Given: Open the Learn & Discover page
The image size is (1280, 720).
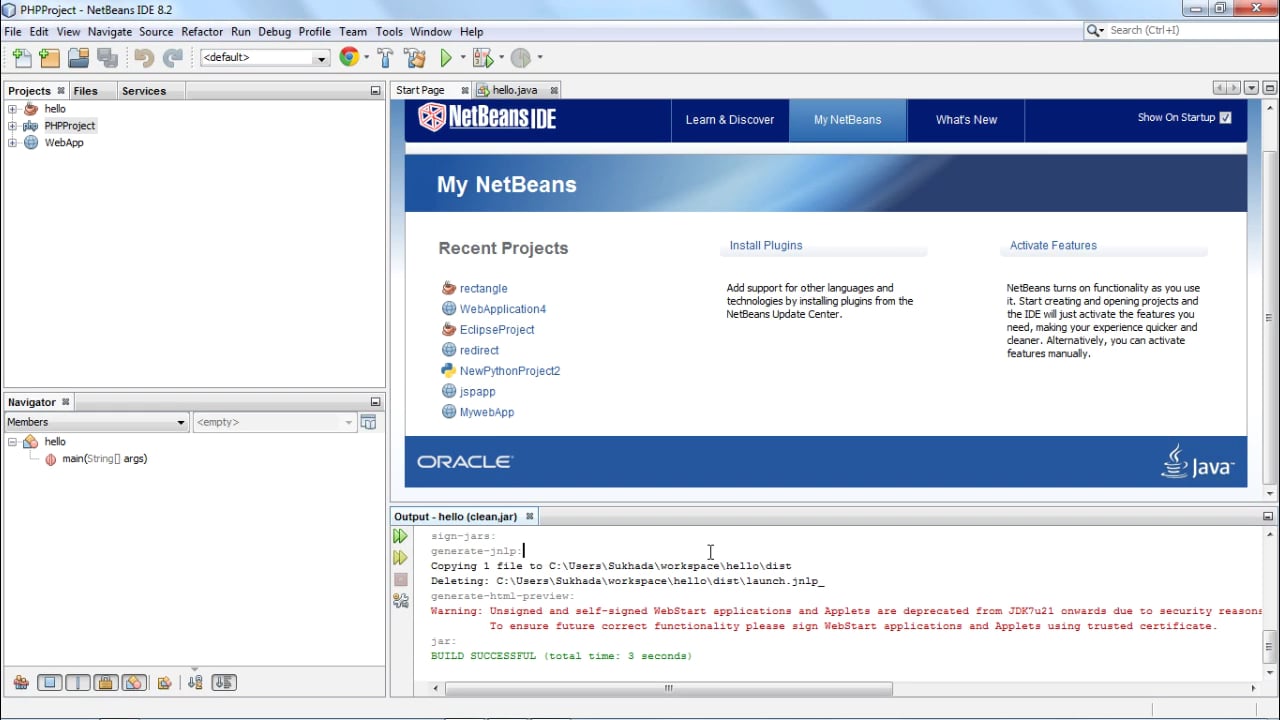Looking at the screenshot, I should pos(730,120).
